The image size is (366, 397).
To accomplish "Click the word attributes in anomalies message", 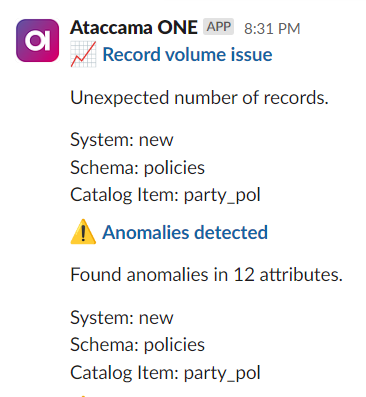I will (x=301, y=275).
